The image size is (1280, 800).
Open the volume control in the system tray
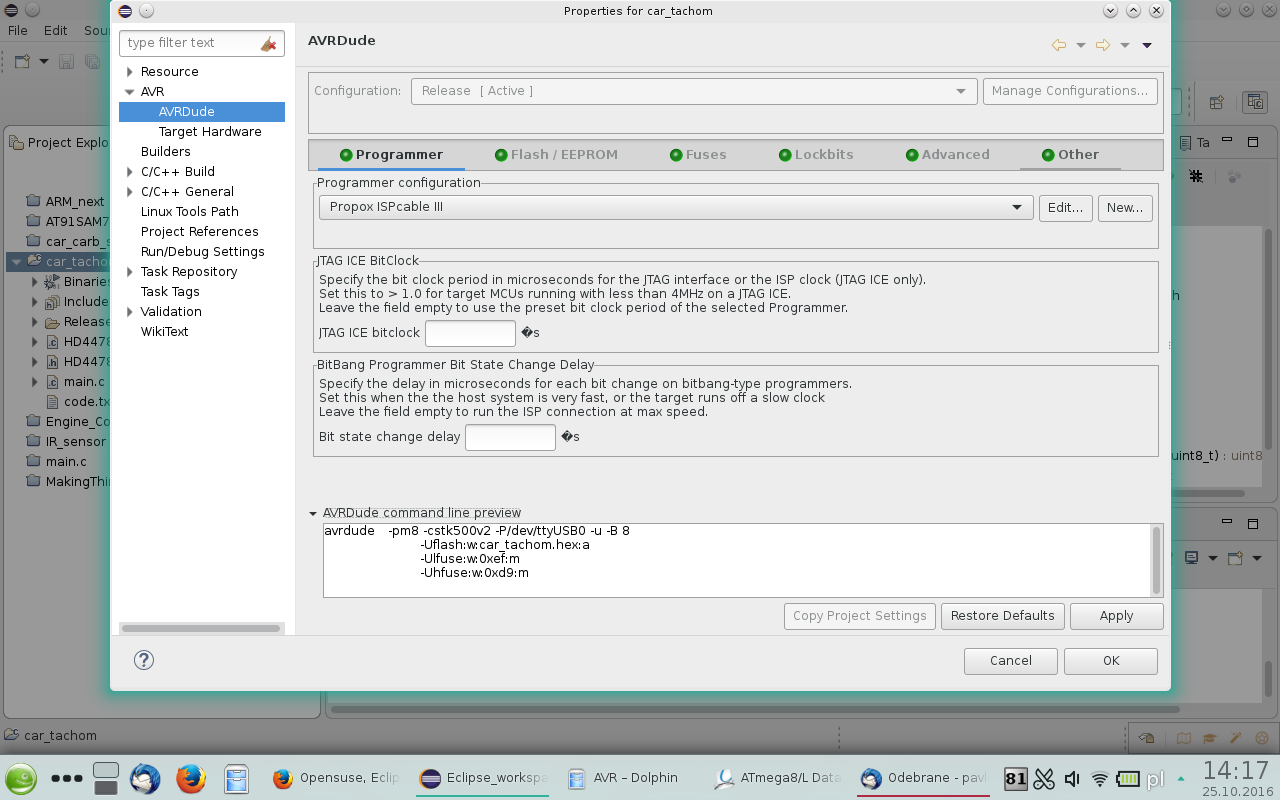coord(1072,779)
